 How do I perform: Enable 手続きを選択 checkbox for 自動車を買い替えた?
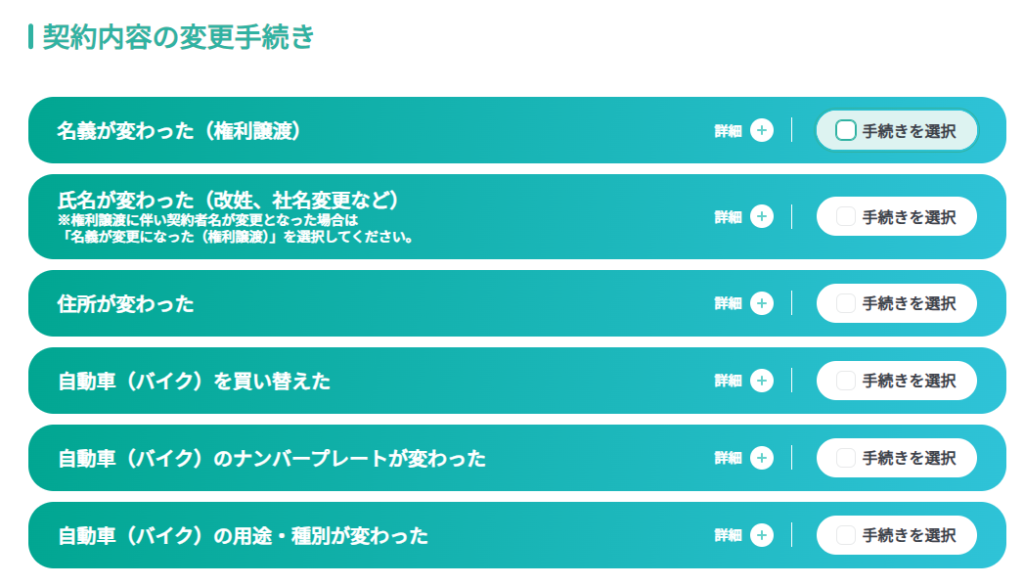846,380
